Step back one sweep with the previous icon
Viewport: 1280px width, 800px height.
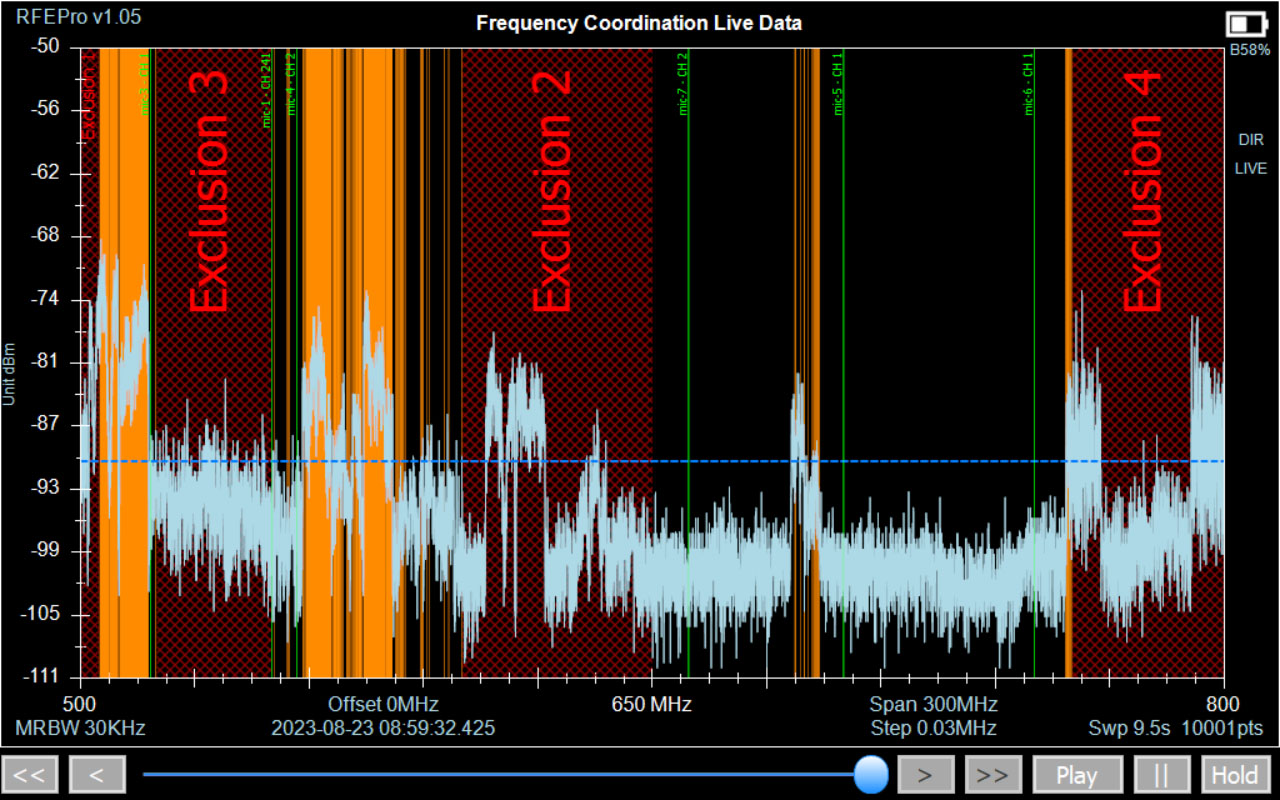pos(96,774)
